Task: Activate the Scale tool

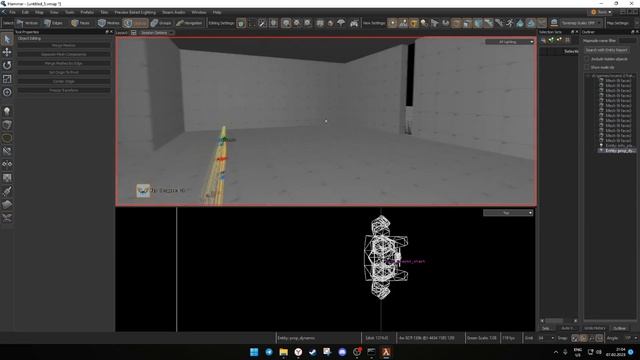Action: pyautogui.click(x=7, y=79)
